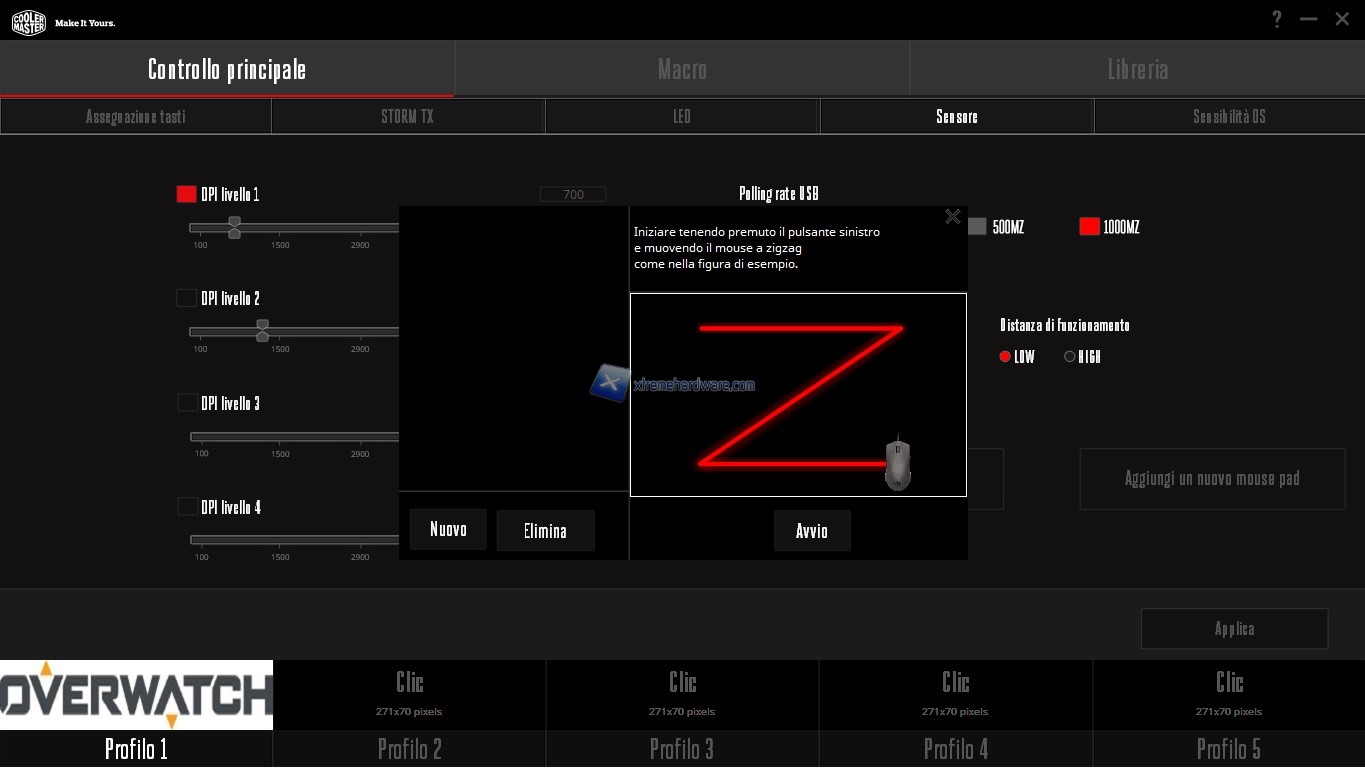Select the Overwatch Profilo 1 thumbnail
The height and width of the screenshot is (768, 1365).
pyautogui.click(x=136, y=695)
